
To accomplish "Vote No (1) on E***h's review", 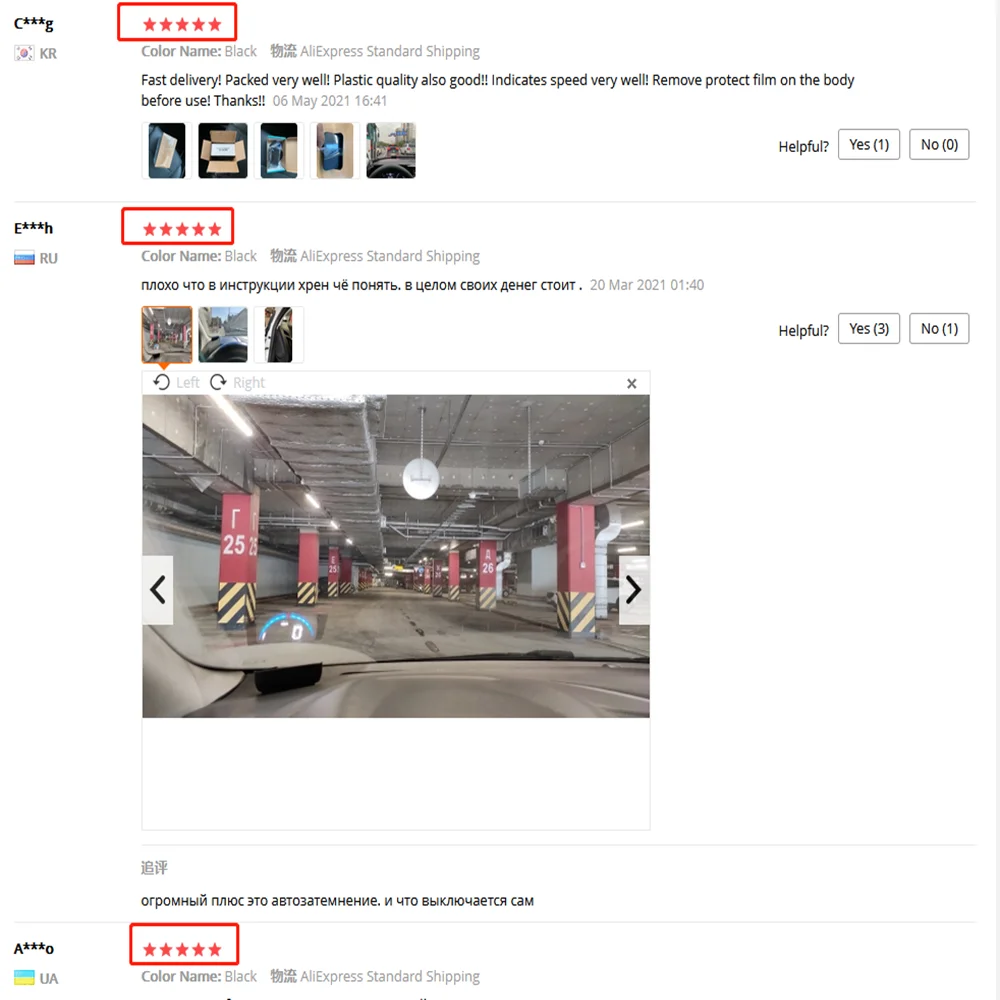I will point(939,328).
